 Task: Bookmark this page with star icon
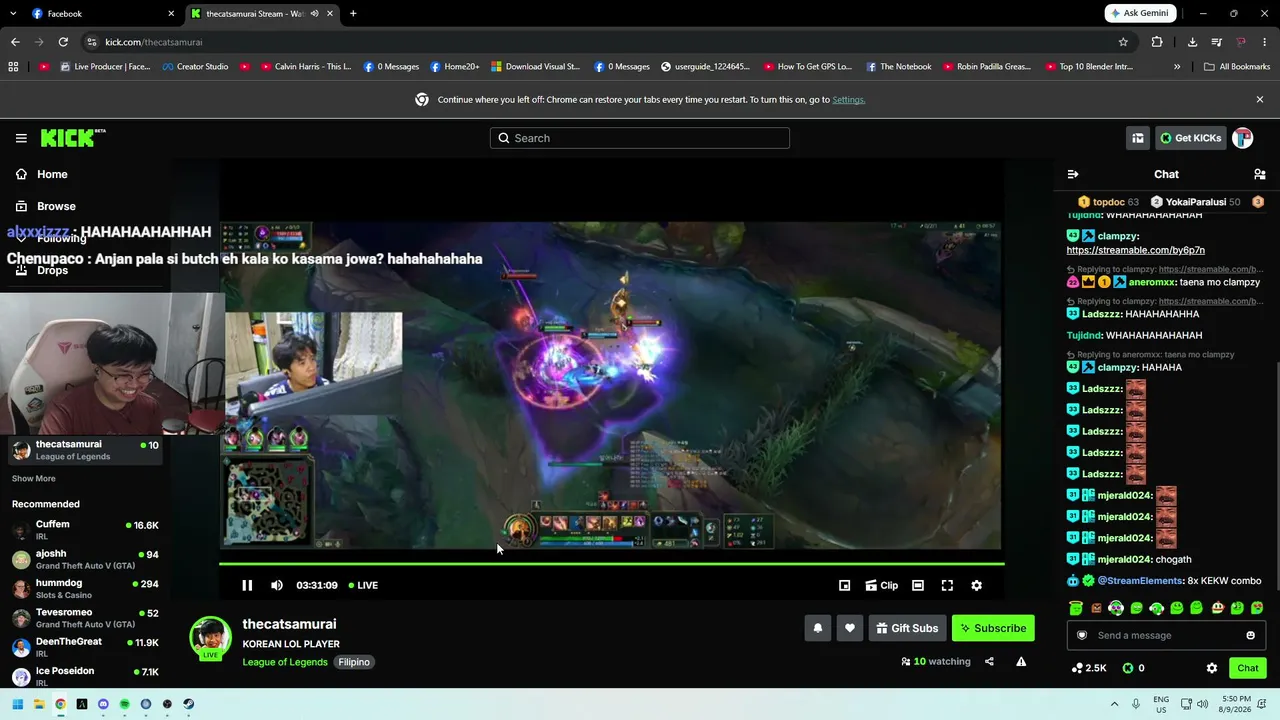1123,42
